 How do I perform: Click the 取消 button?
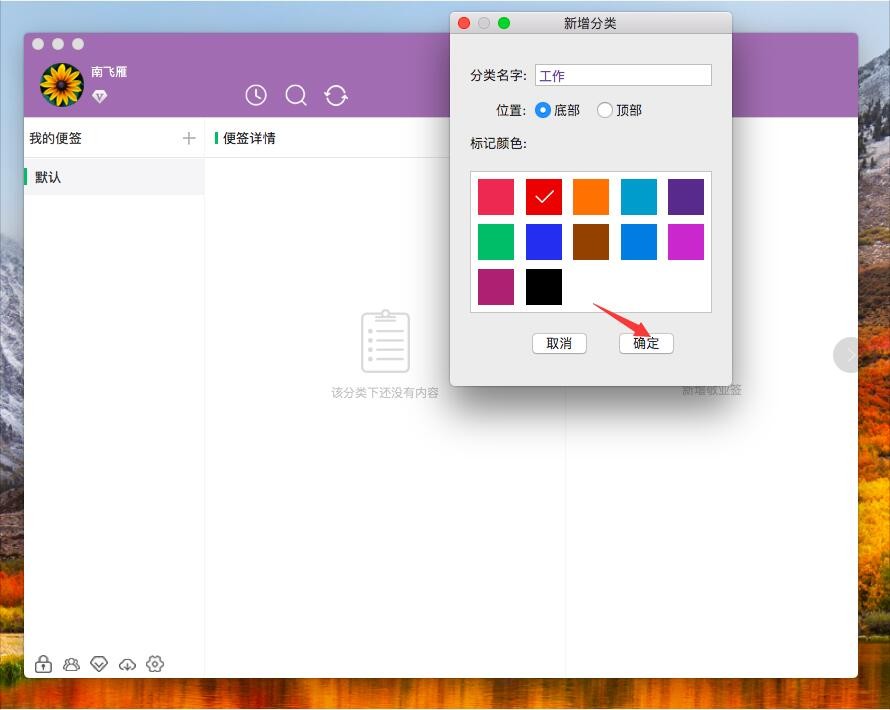point(559,343)
